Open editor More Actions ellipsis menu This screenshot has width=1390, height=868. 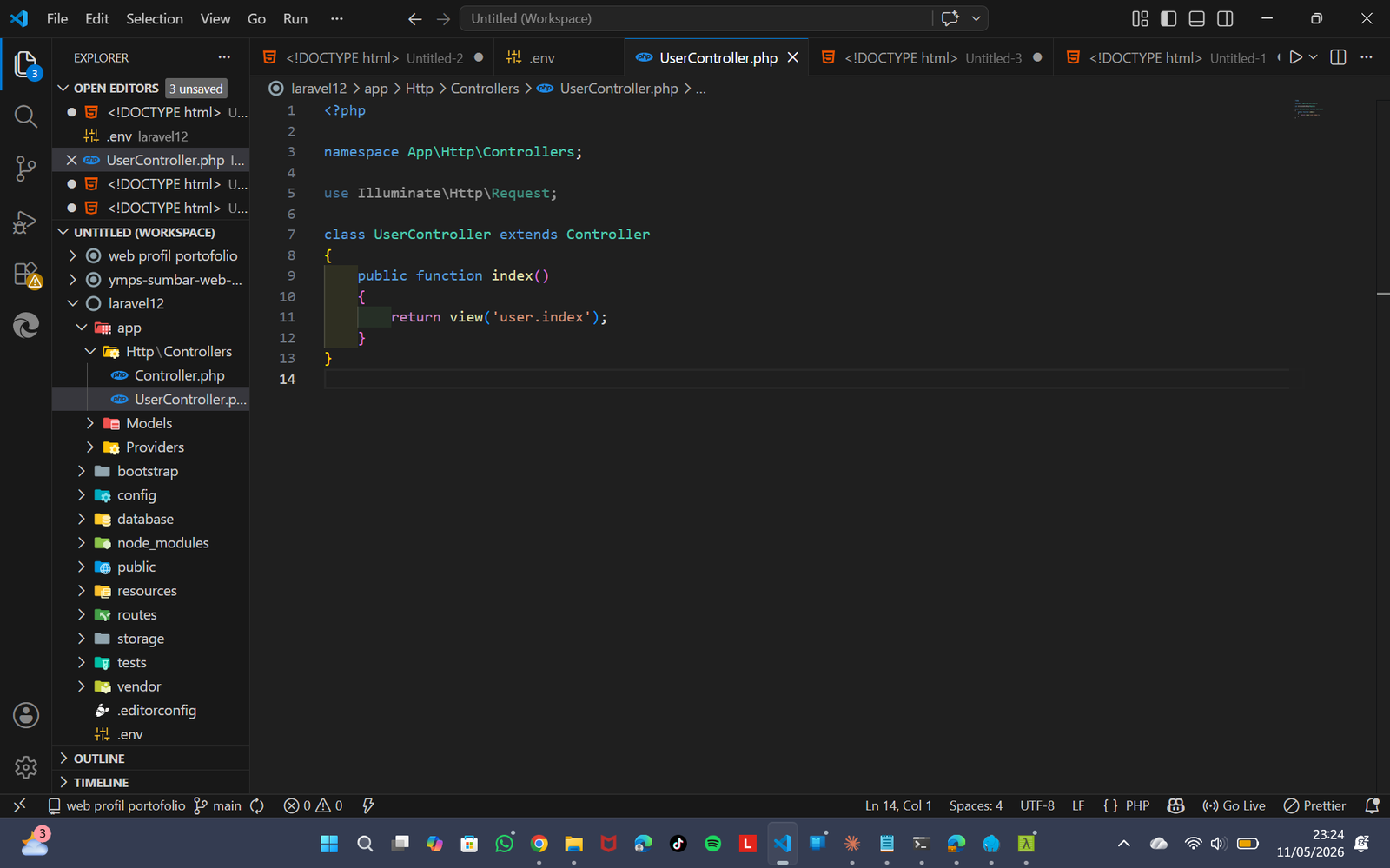click(1367, 57)
